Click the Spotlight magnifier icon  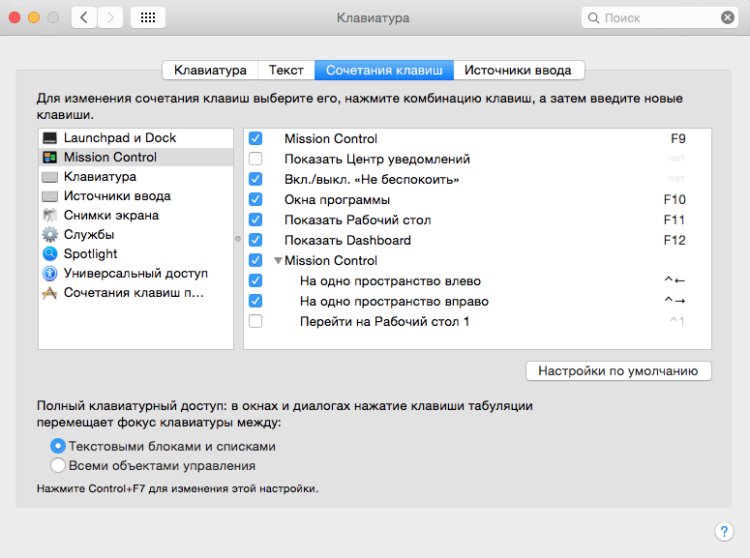(x=50, y=254)
